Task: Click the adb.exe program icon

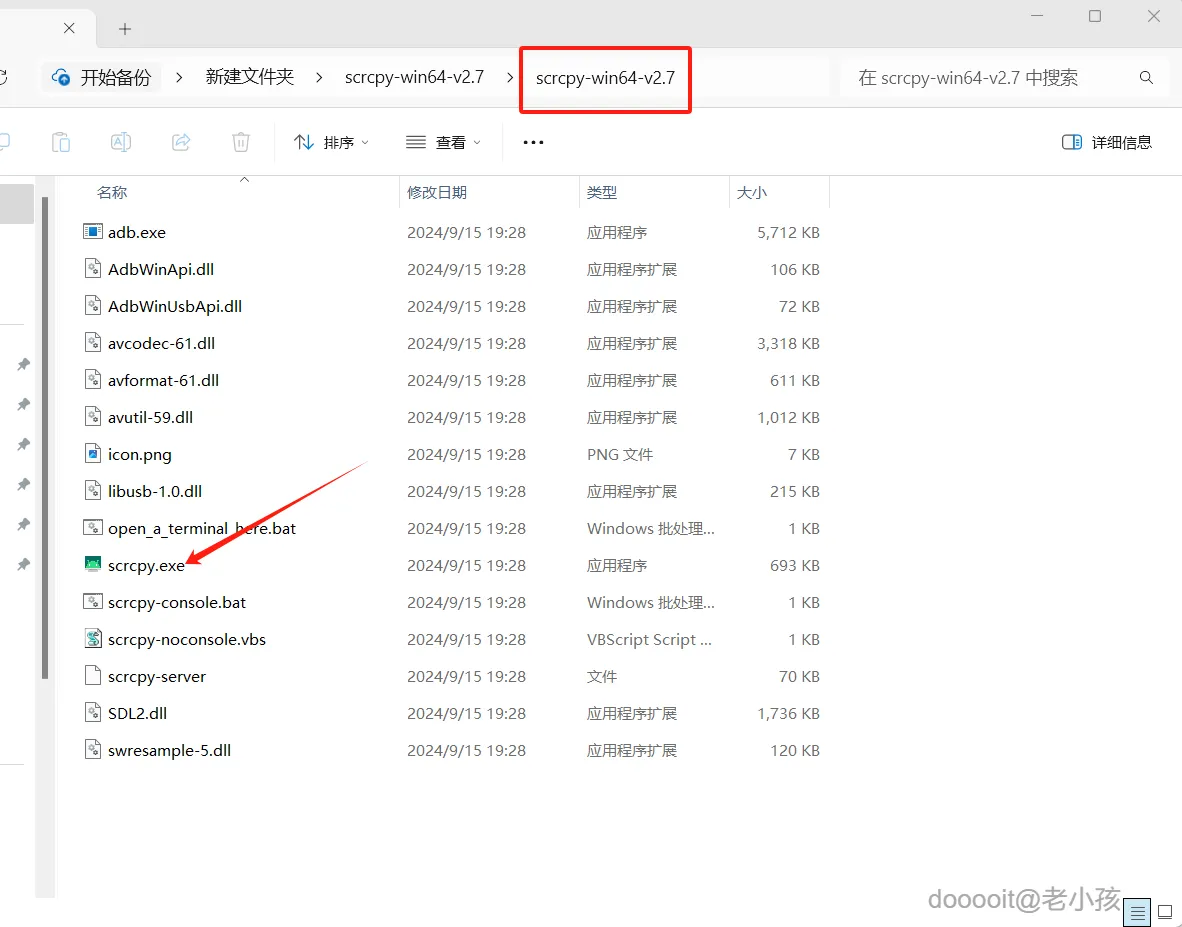Action: pos(91,231)
